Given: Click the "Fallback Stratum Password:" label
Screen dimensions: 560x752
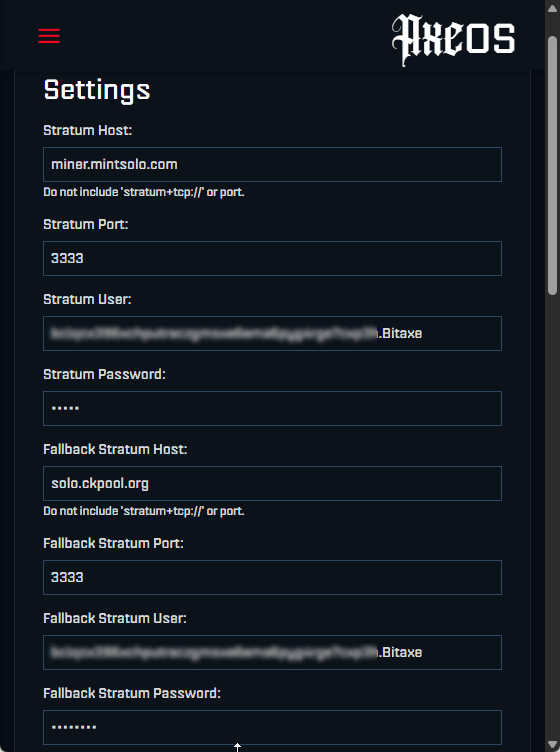Looking at the screenshot, I should [x=132, y=693].
